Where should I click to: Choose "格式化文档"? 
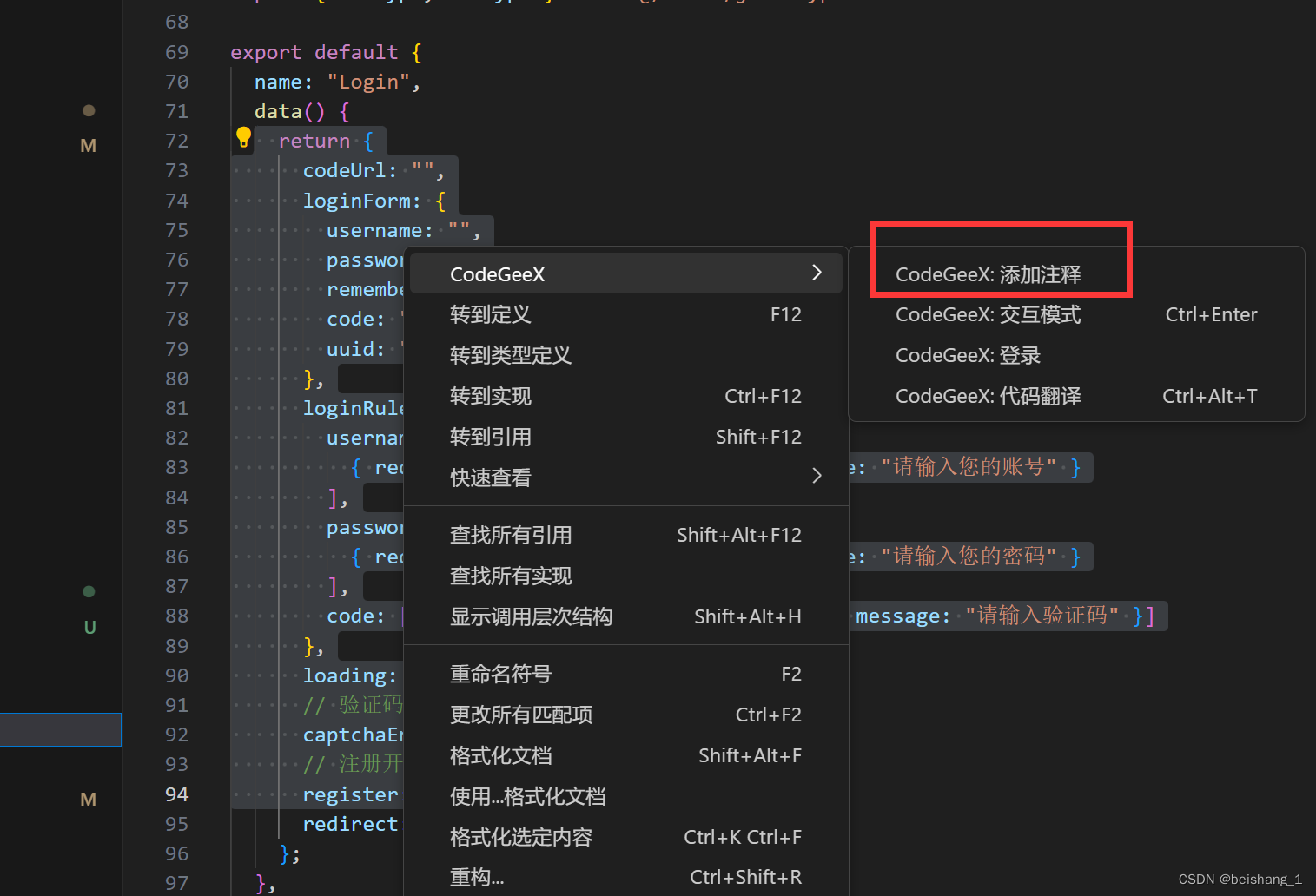(501, 755)
